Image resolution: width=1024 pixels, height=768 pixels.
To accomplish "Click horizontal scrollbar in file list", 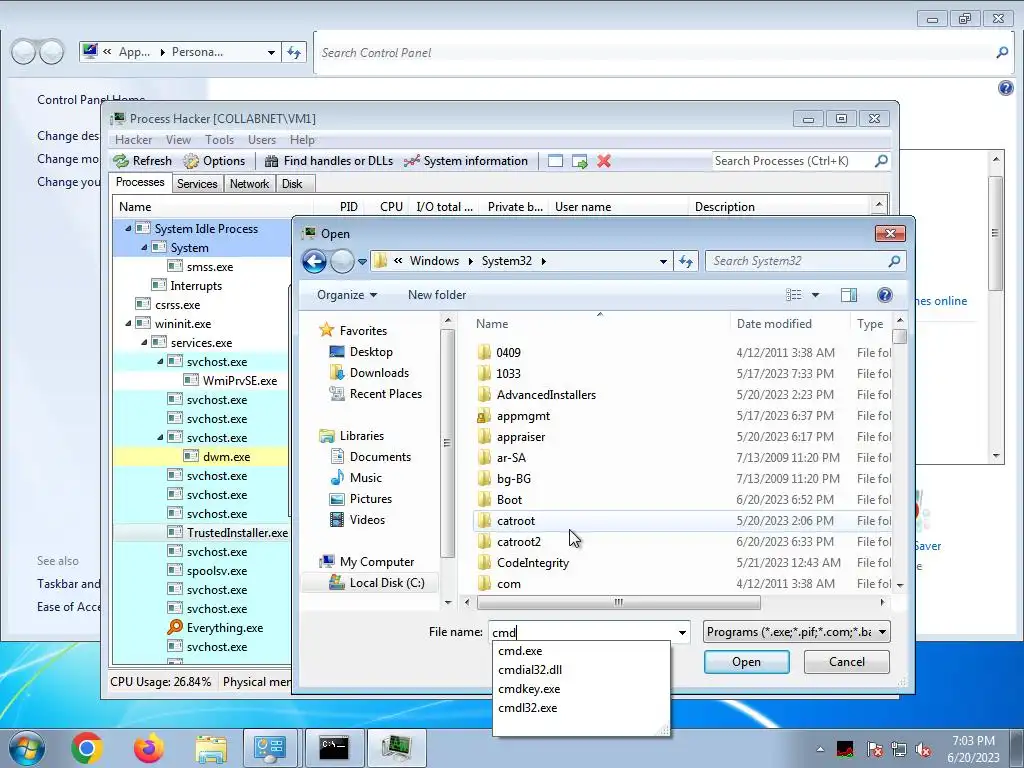I will tap(618, 602).
